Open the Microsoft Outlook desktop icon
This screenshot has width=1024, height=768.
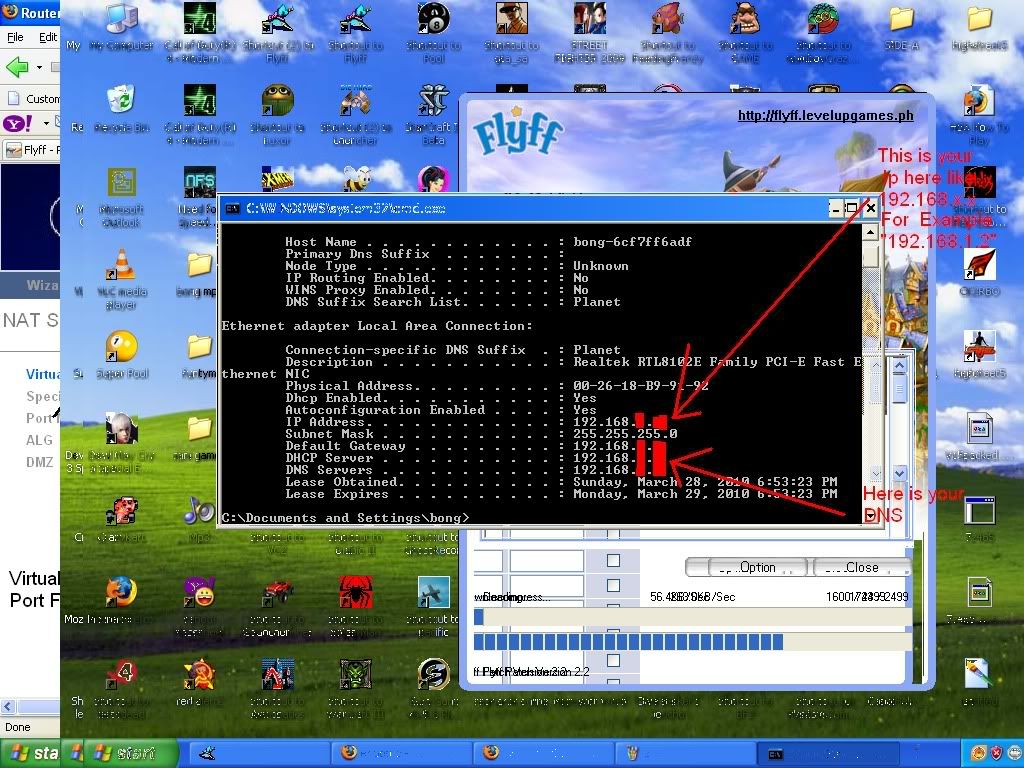122,184
